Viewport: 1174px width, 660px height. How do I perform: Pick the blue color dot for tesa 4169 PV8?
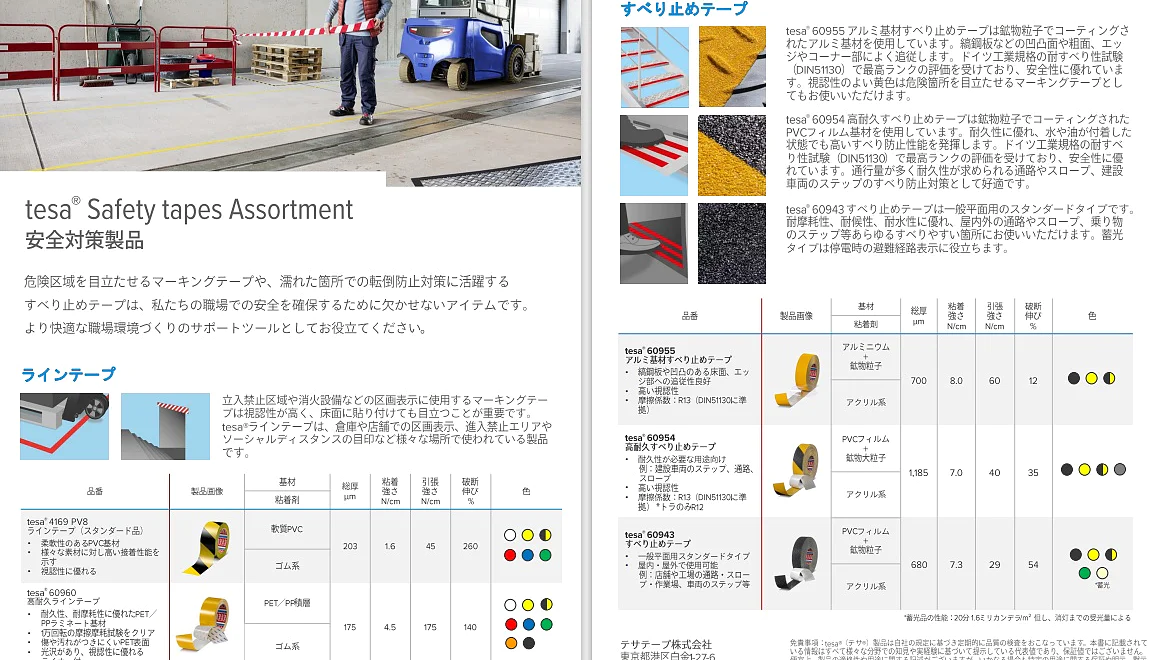tap(528, 555)
